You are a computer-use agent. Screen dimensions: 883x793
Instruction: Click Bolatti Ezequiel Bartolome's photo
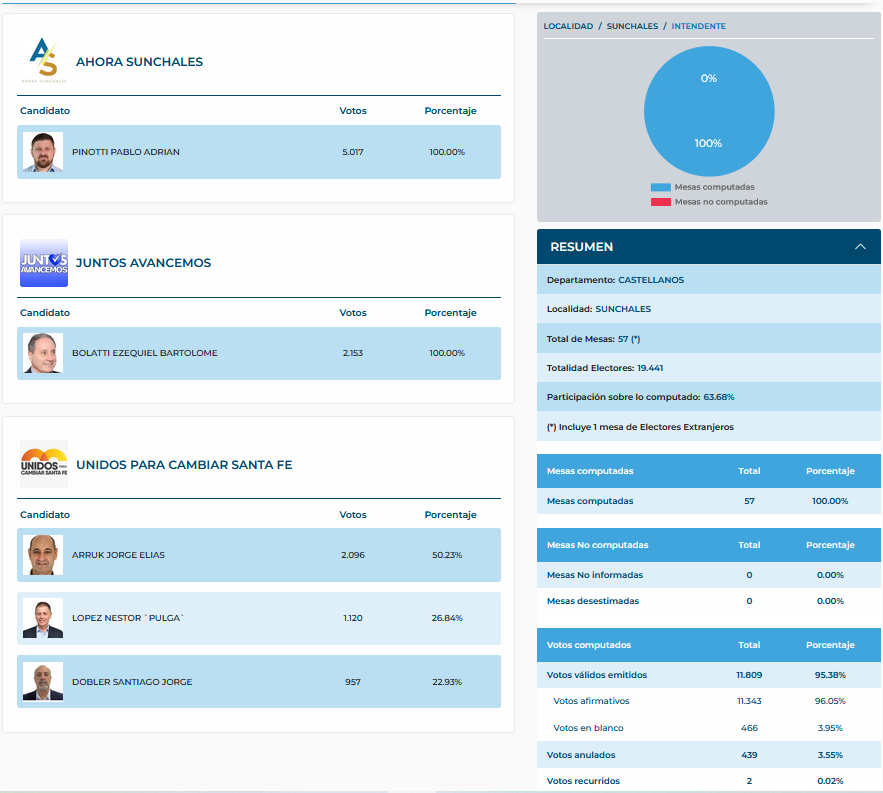tap(42, 353)
